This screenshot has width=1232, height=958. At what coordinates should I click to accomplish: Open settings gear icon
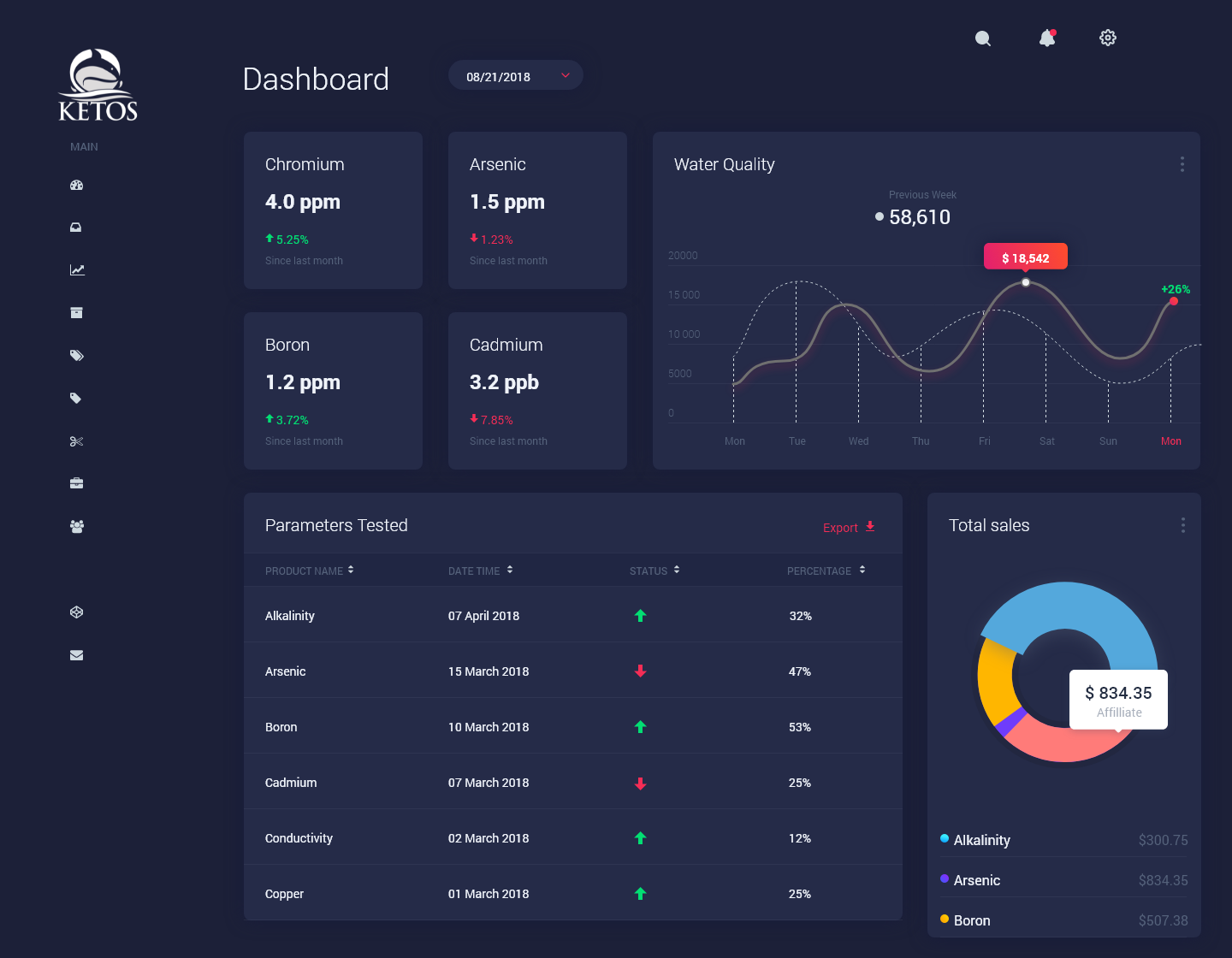click(x=1108, y=38)
